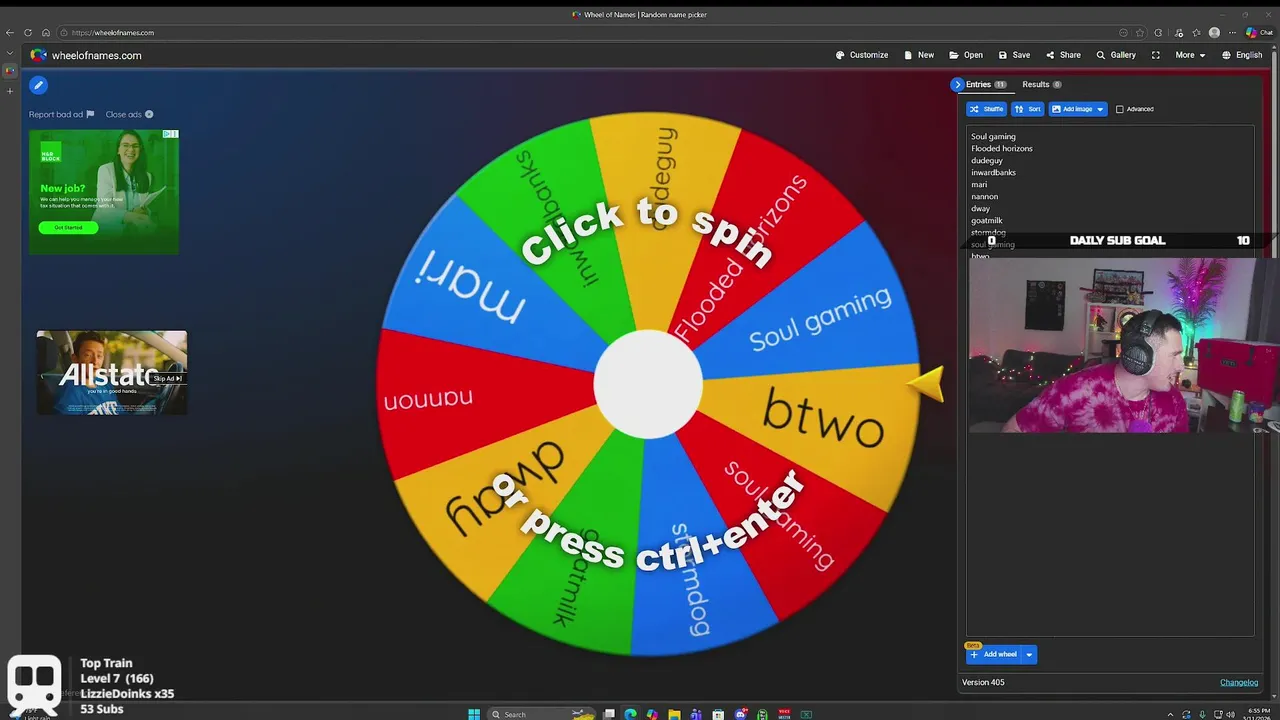The image size is (1280, 720).
Task: Open the Add image dropdown arrow
Action: [1100, 109]
